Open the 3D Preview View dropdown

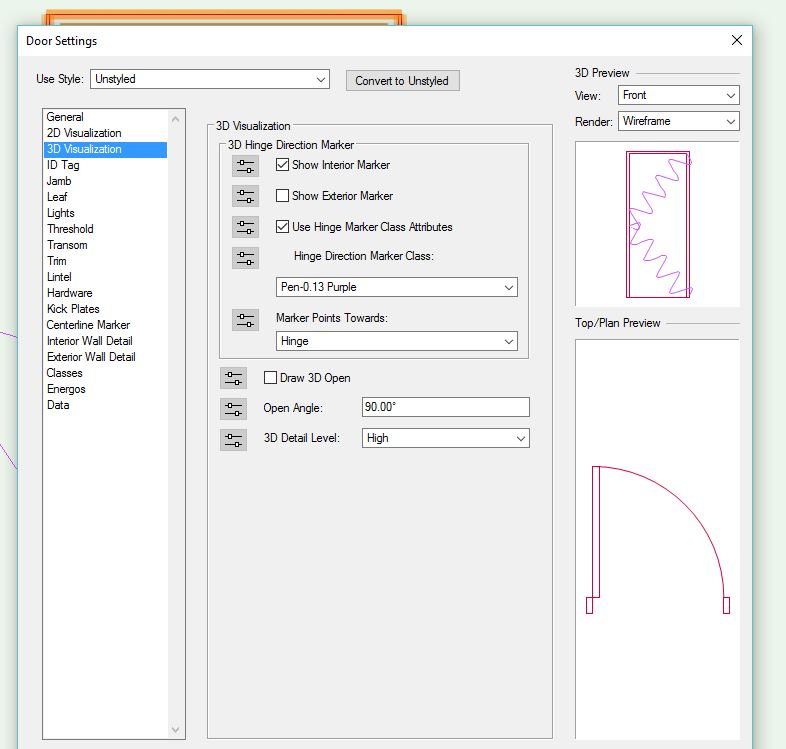tap(678, 95)
